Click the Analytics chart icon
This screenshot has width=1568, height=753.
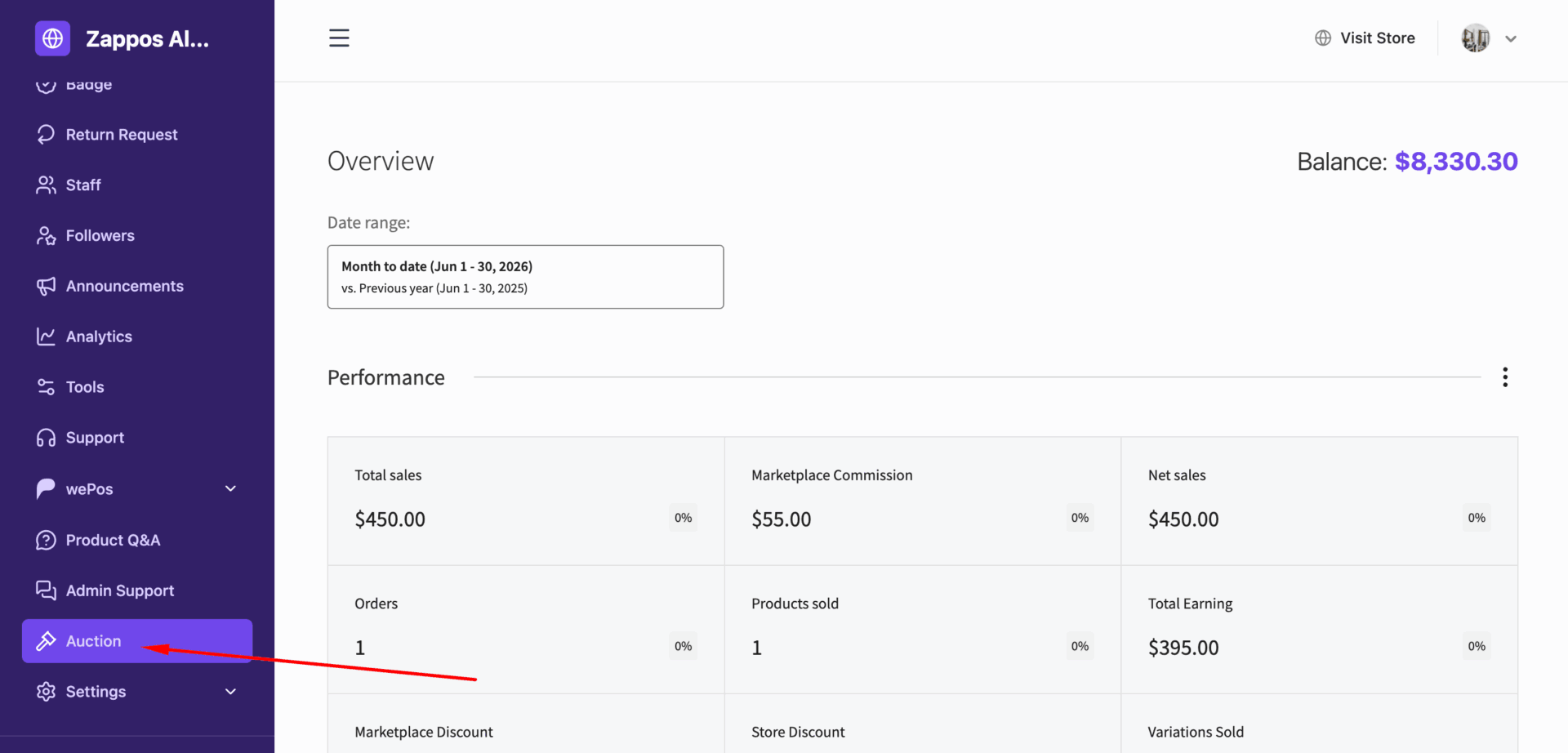pos(46,336)
